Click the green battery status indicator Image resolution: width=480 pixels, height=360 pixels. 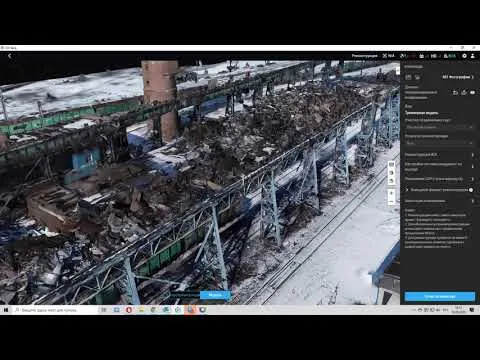click(x=450, y=56)
